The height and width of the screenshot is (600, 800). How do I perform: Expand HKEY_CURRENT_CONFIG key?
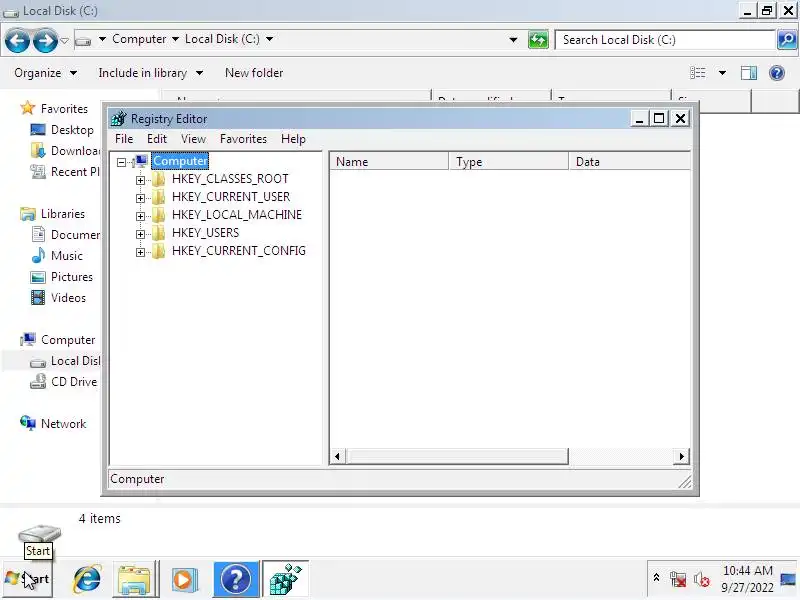[x=140, y=252]
